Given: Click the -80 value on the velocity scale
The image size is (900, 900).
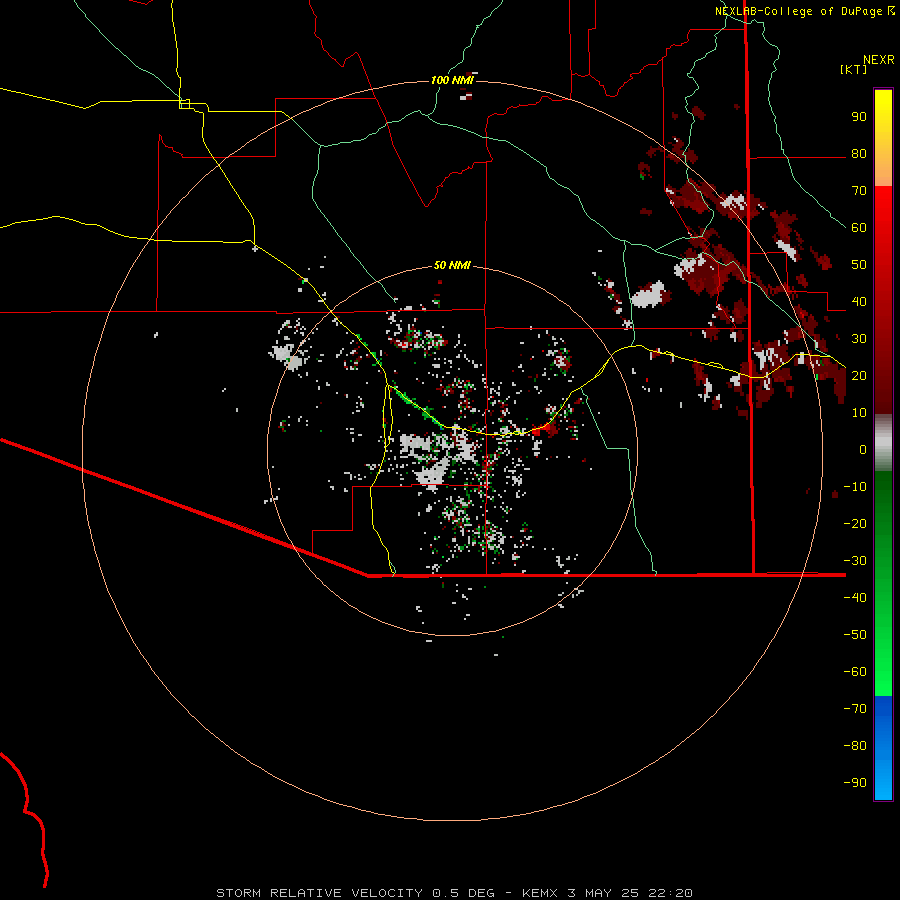Looking at the screenshot, I should pyautogui.click(x=855, y=746).
